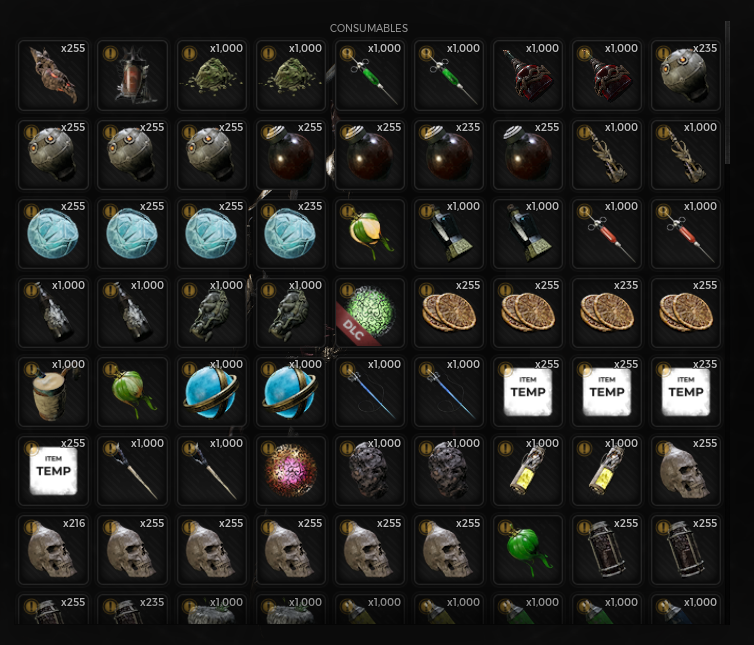Click the spiky shell item x255
This screenshot has width=754, height=645.
[x=53, y=75]
